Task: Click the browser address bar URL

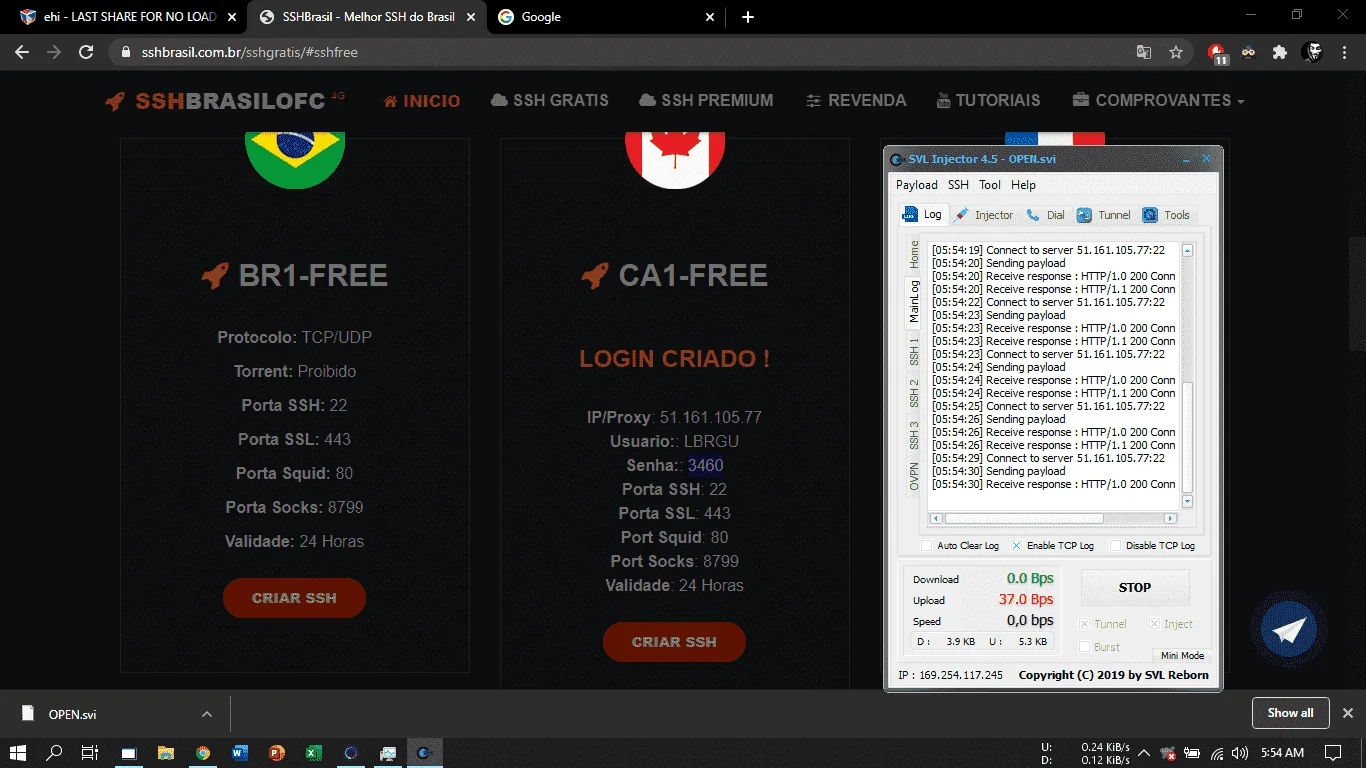Action: (250, 52)
